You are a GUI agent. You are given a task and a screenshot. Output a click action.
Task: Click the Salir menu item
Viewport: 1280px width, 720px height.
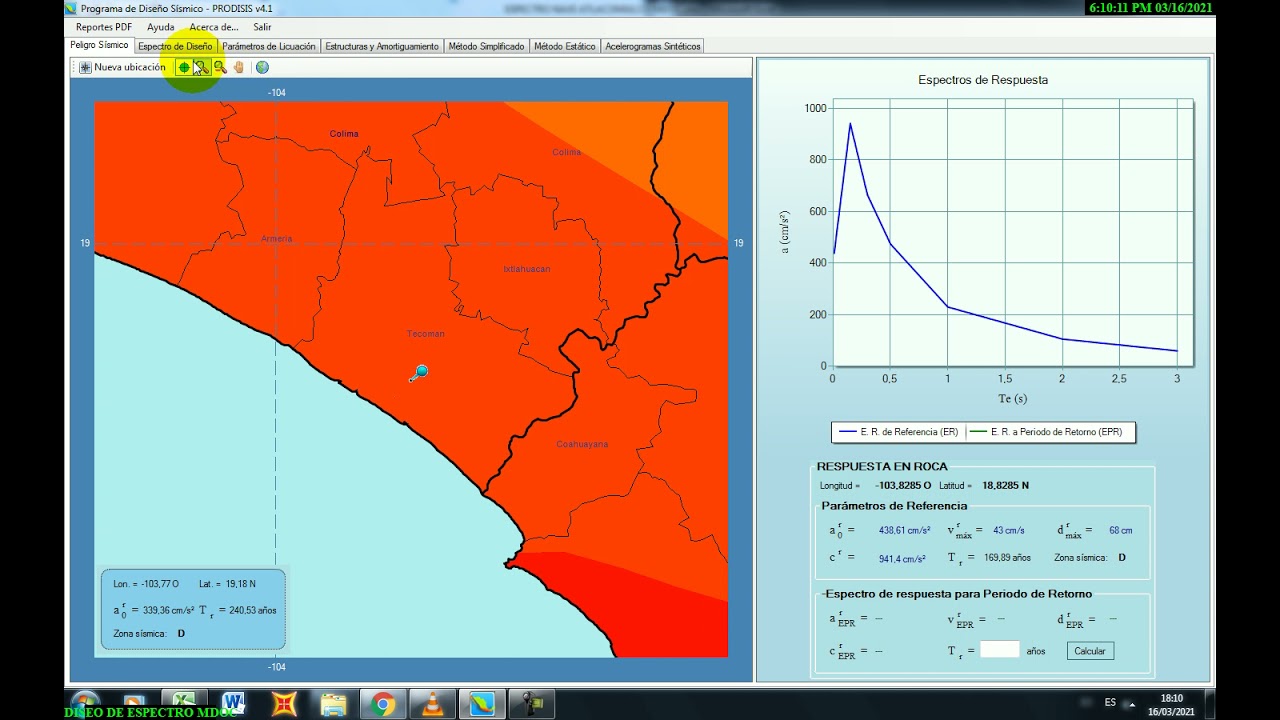coord(262,27)
